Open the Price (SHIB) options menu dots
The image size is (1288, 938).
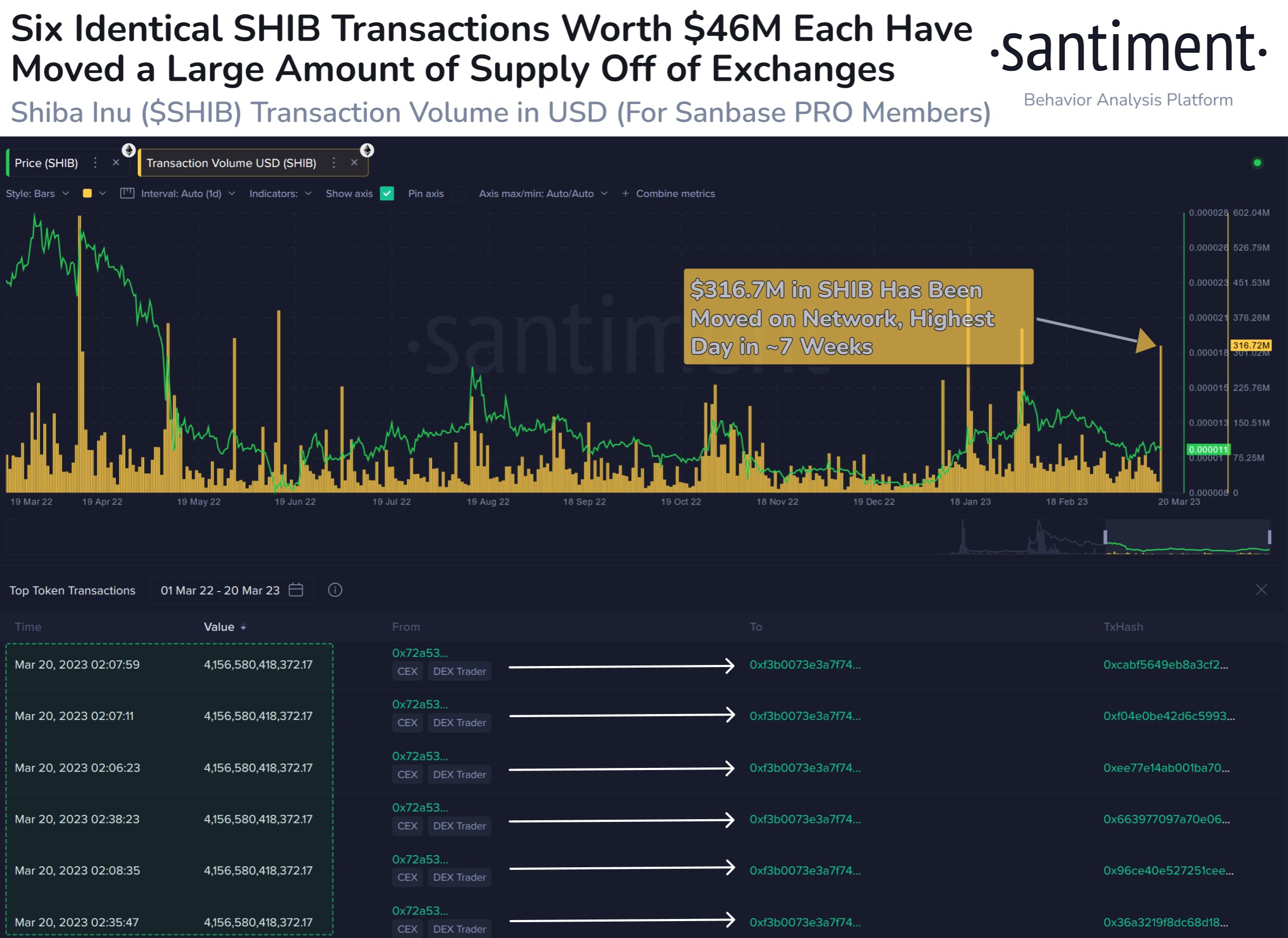[96, 163]
